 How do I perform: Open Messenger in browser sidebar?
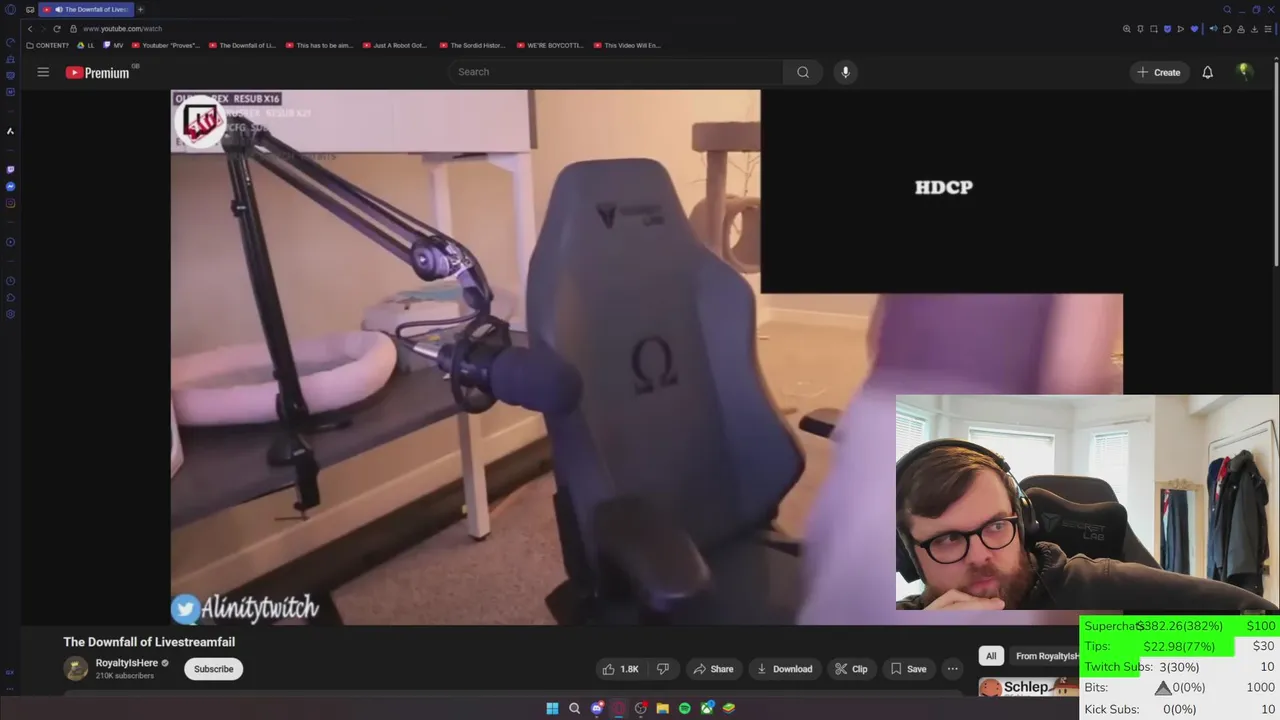coord(10,187)
